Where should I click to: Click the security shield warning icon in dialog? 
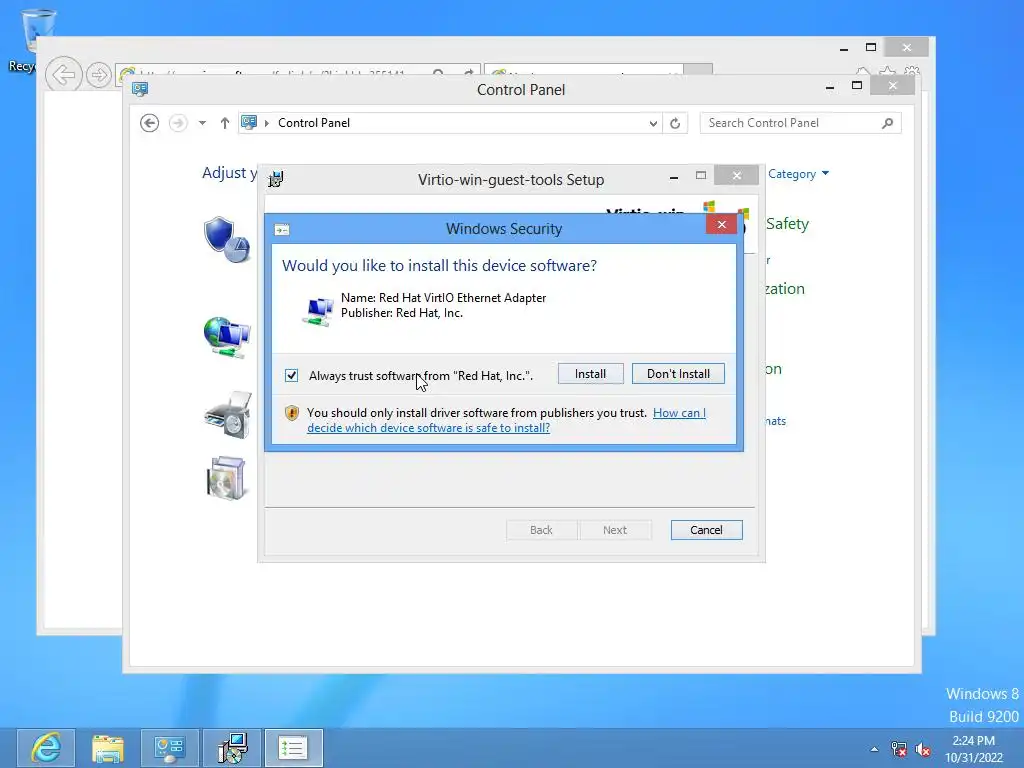coord(291,413)
